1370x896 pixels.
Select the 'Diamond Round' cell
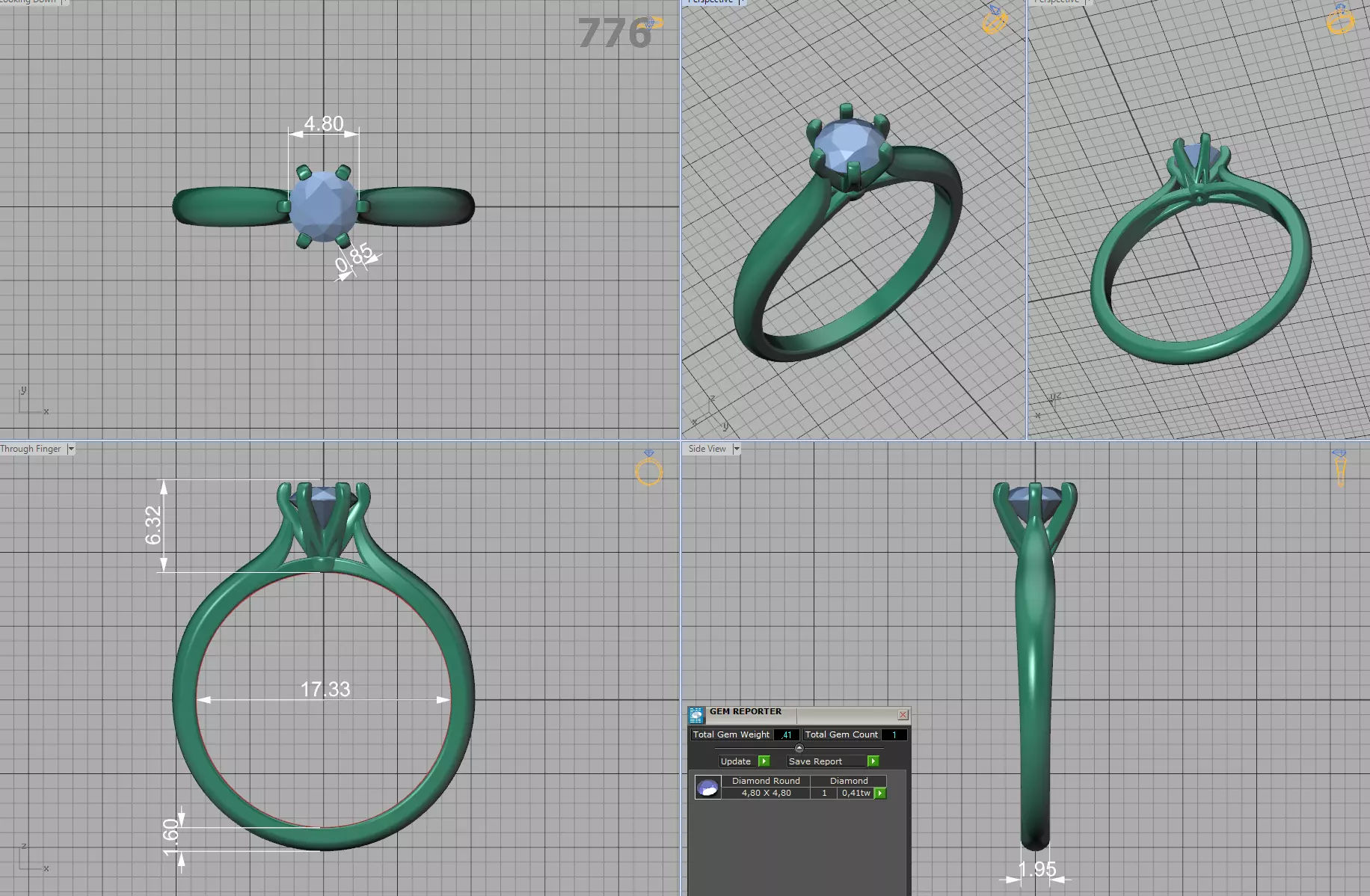[x=766, y=781]
